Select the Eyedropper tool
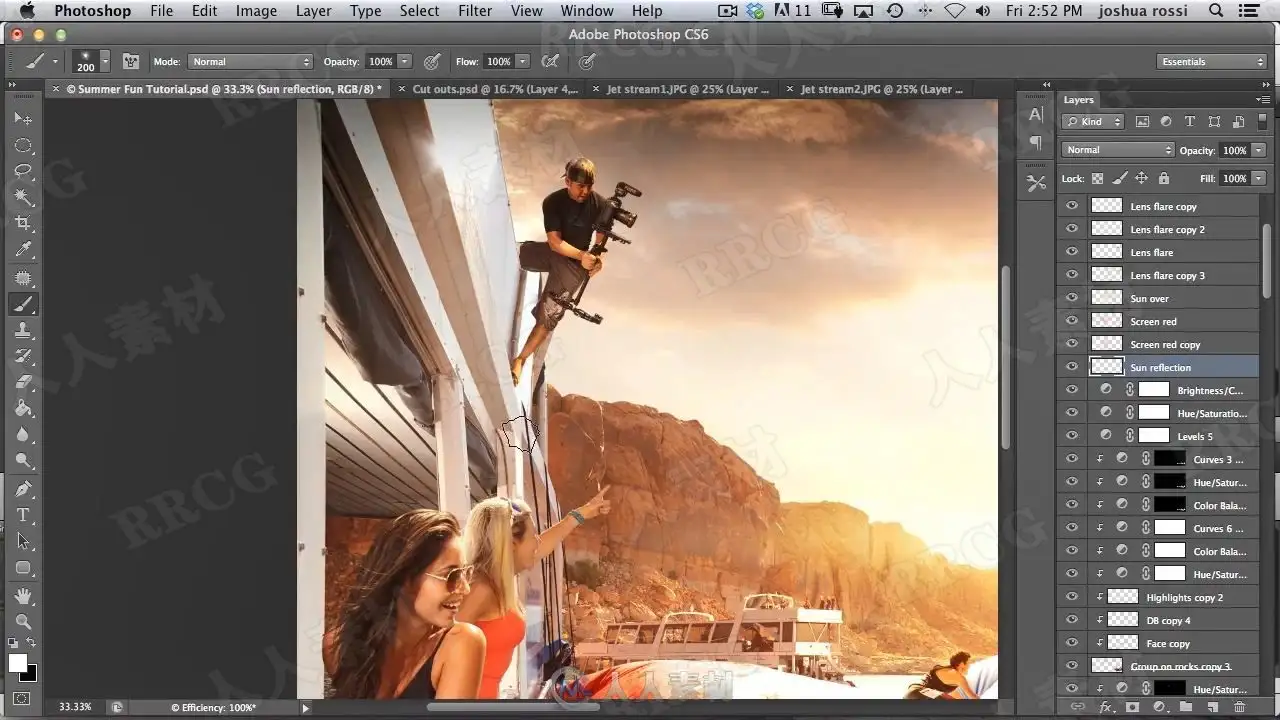Viewport: 1280px width, 720px height. tap(23, 250)
